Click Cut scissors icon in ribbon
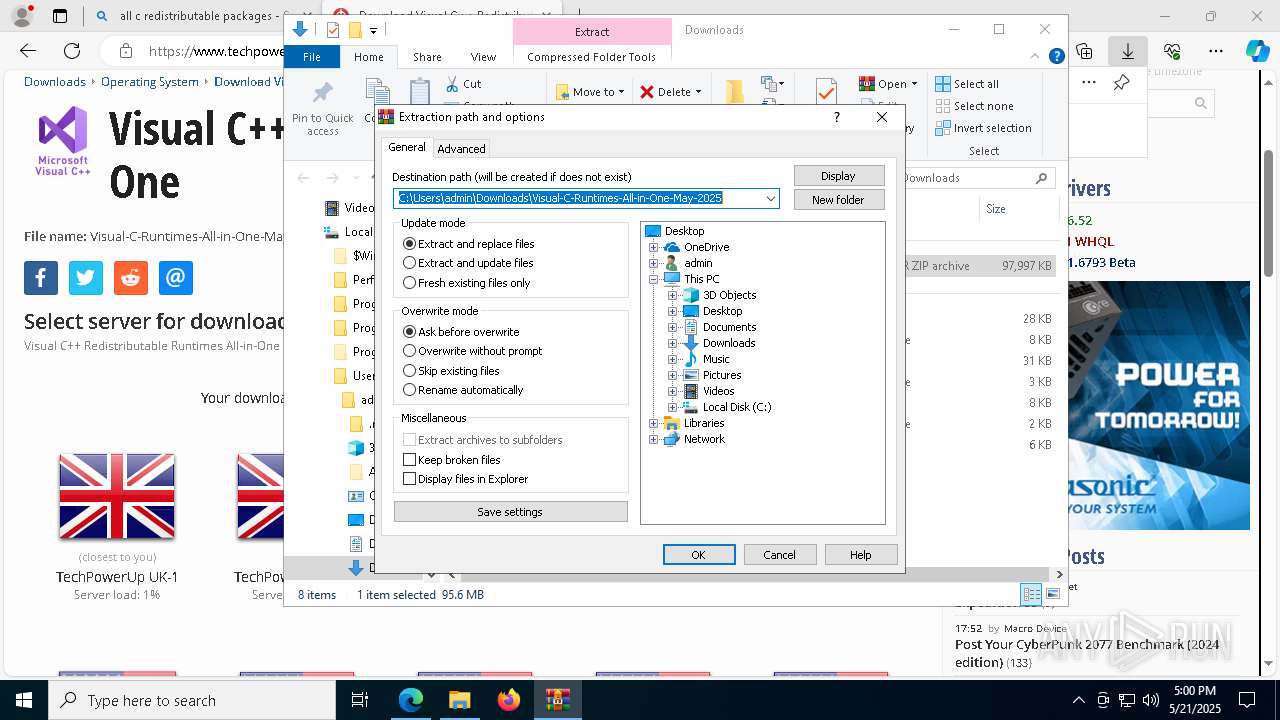Image resolution: width=1280 pixels, height=720 pixels. point(452,84)
